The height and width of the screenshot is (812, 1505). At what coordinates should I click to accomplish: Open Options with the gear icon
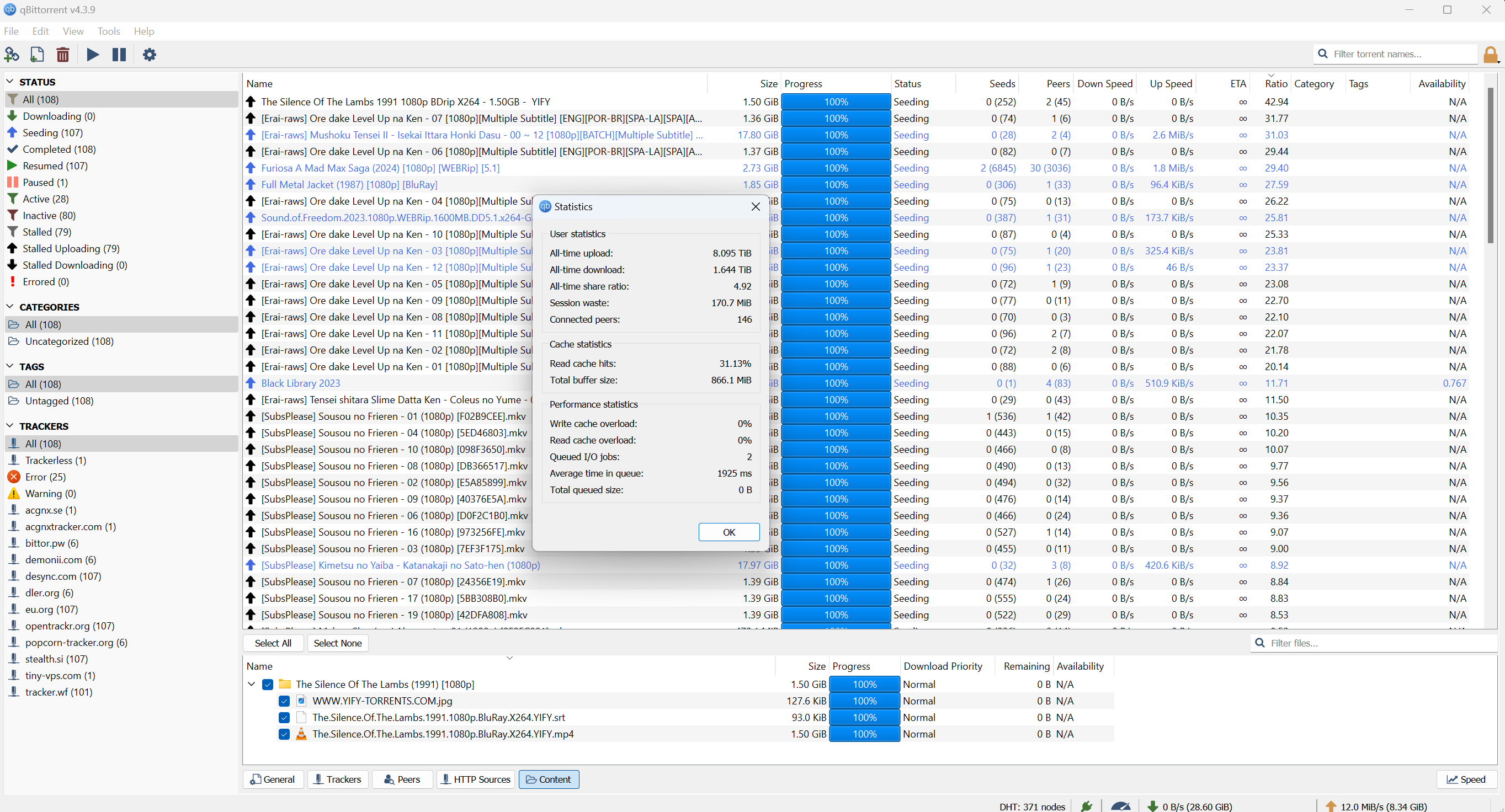pyautogui.click(x=150, y=54)
